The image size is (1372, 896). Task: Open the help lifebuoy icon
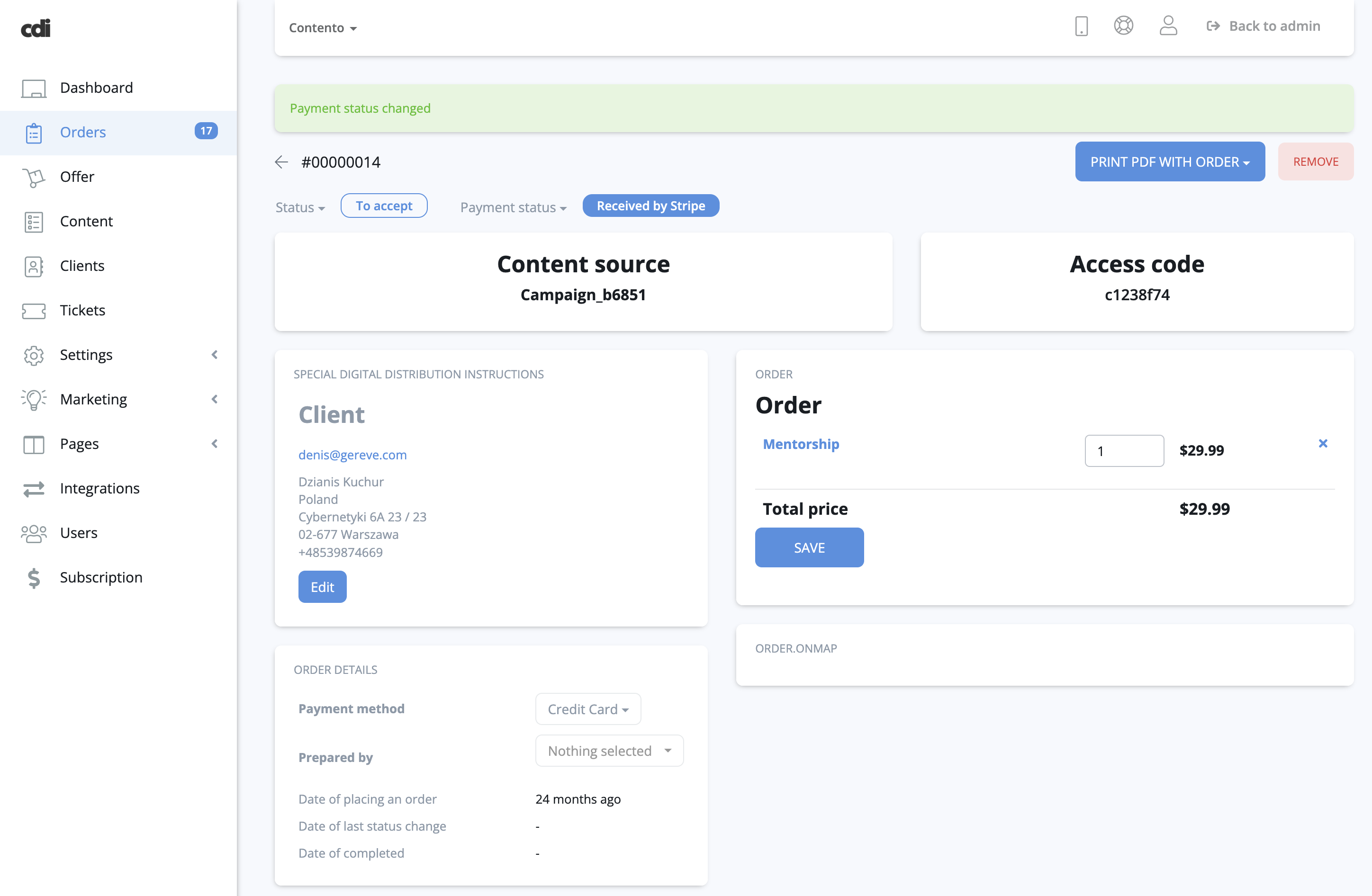[x=1123, y=26]
